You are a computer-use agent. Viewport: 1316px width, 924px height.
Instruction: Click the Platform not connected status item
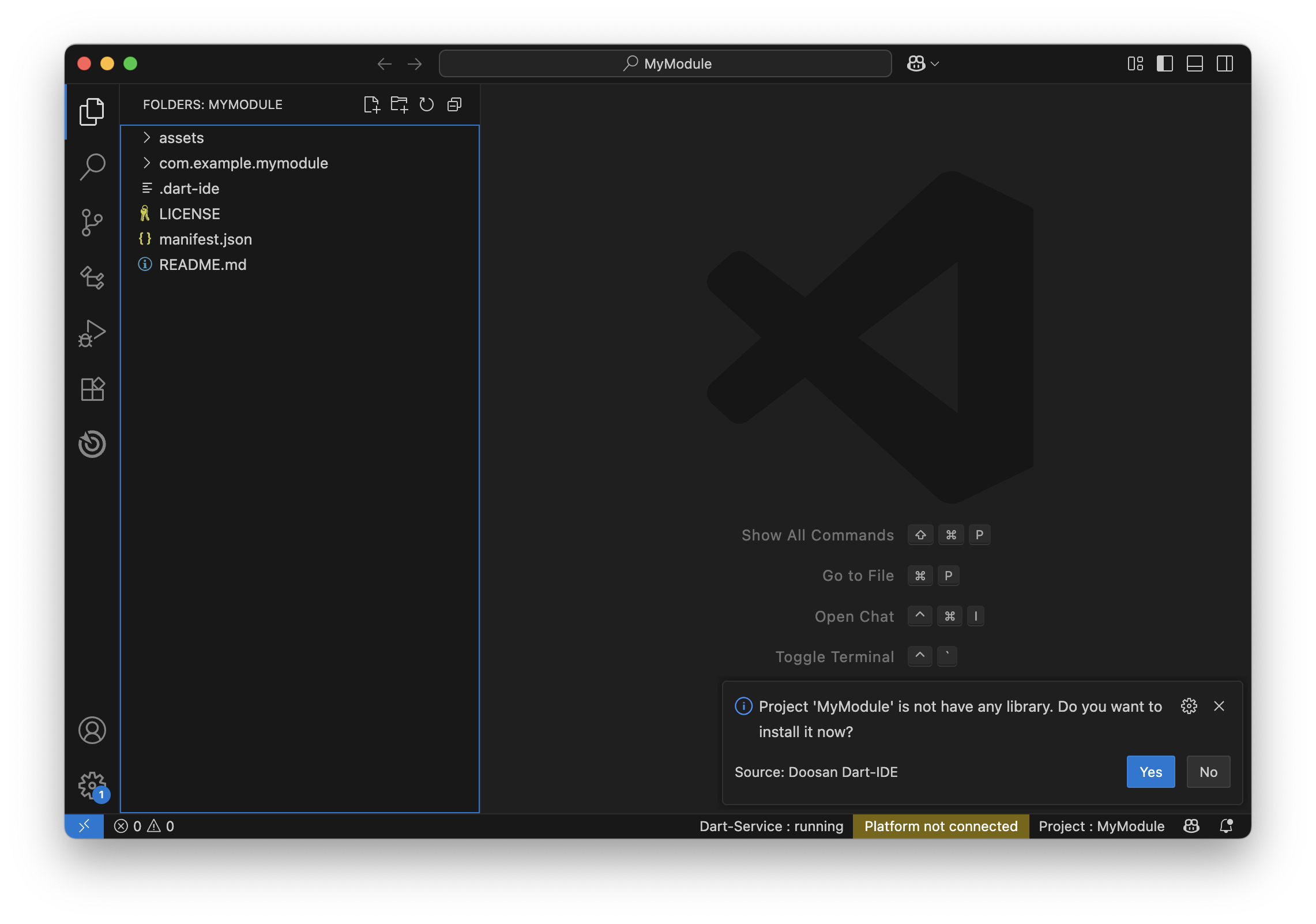pos(941,826)
